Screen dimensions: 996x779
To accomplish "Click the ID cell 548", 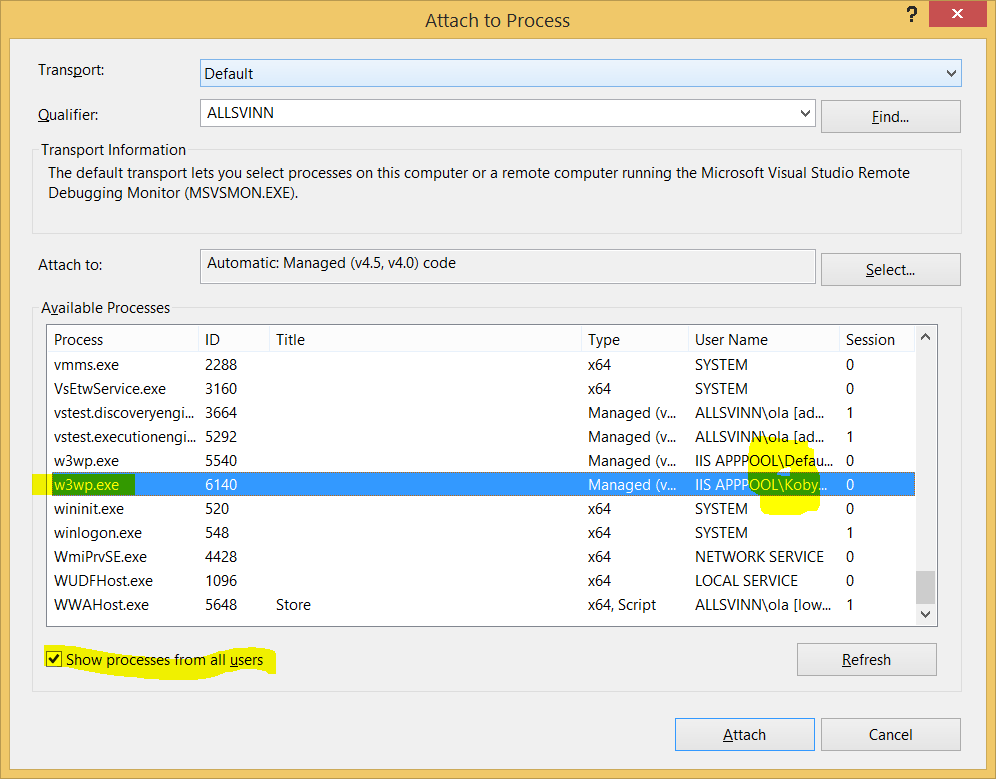I will (217, 533).
